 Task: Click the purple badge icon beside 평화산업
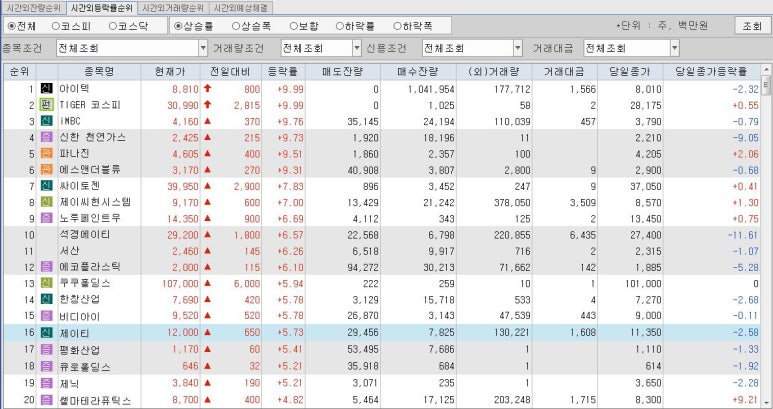point(47,348)
